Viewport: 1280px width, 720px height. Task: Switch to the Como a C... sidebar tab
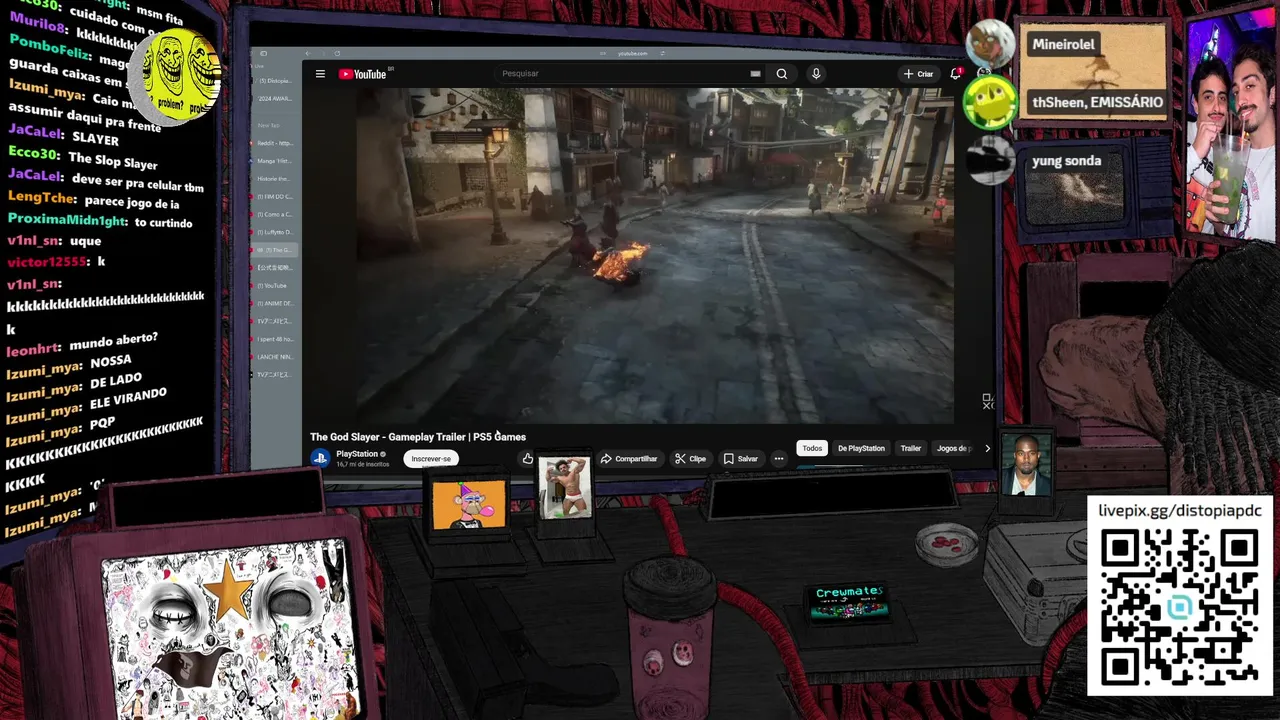tap(274, 214)
